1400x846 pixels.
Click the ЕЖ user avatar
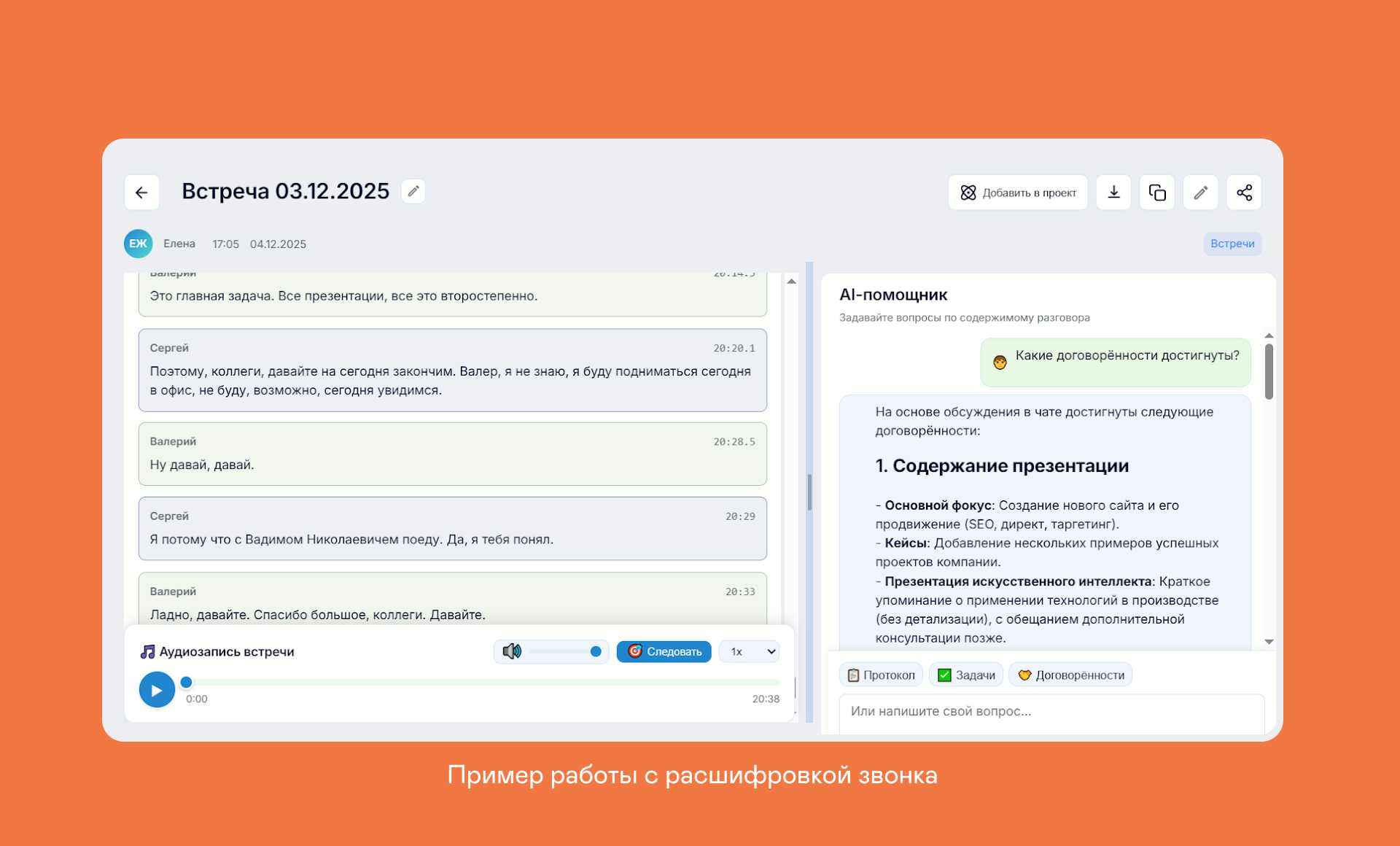[x=138, y=244]
